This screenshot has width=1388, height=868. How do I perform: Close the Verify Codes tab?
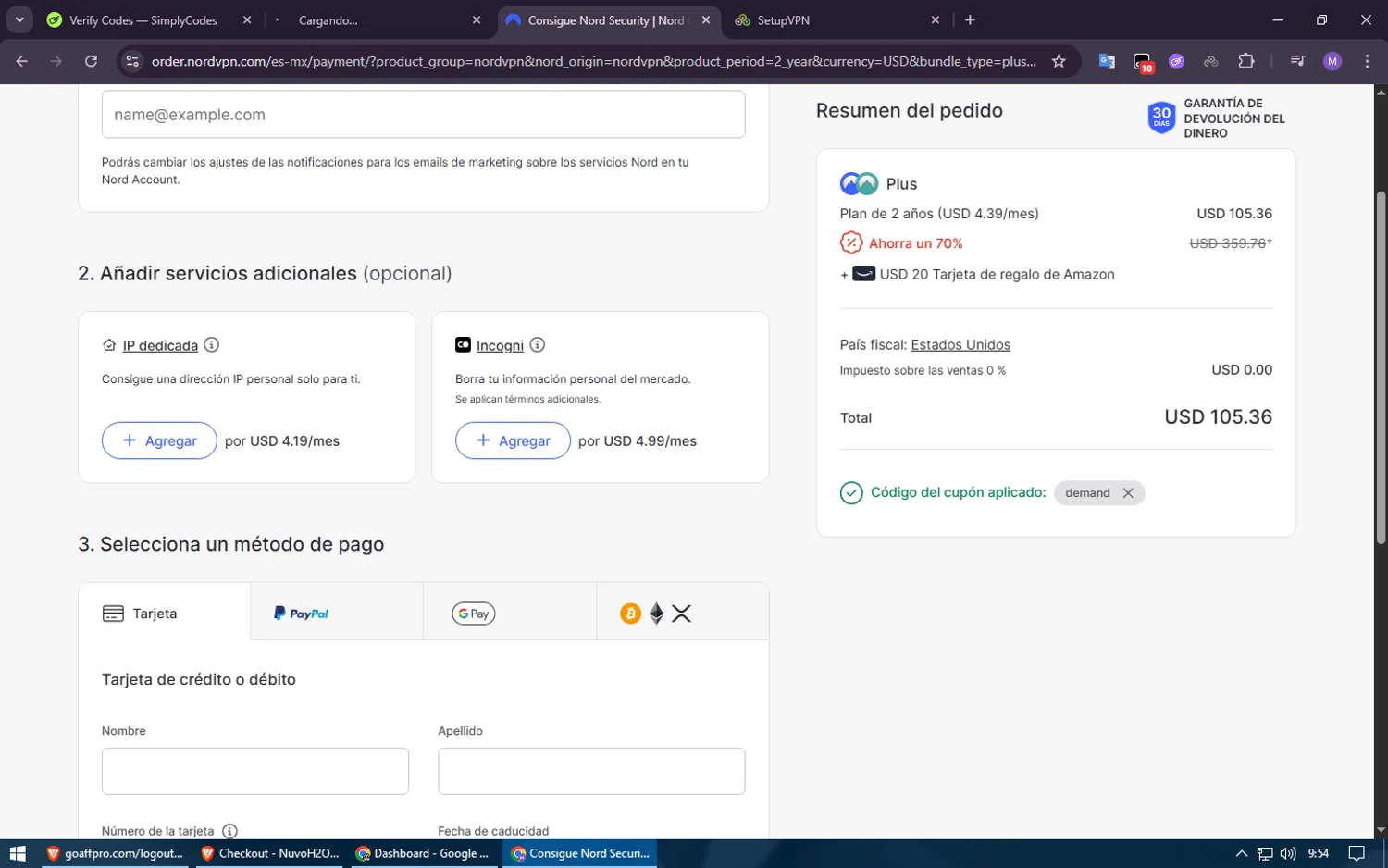[247, 20]
